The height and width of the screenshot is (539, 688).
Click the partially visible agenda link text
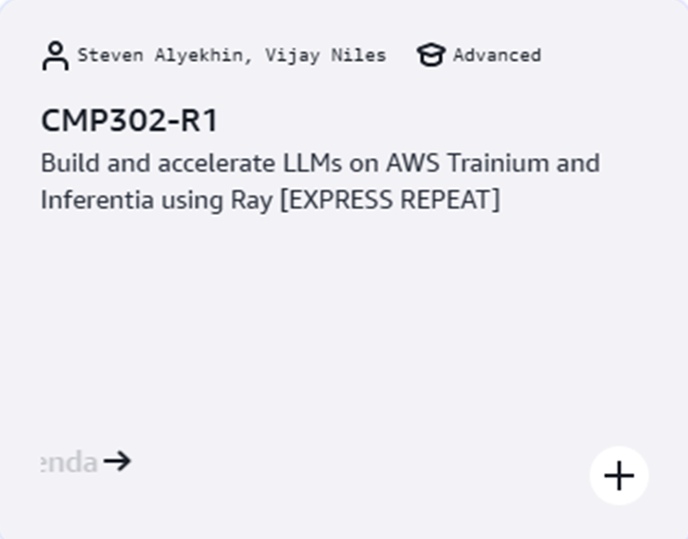(x=69, y=462)
